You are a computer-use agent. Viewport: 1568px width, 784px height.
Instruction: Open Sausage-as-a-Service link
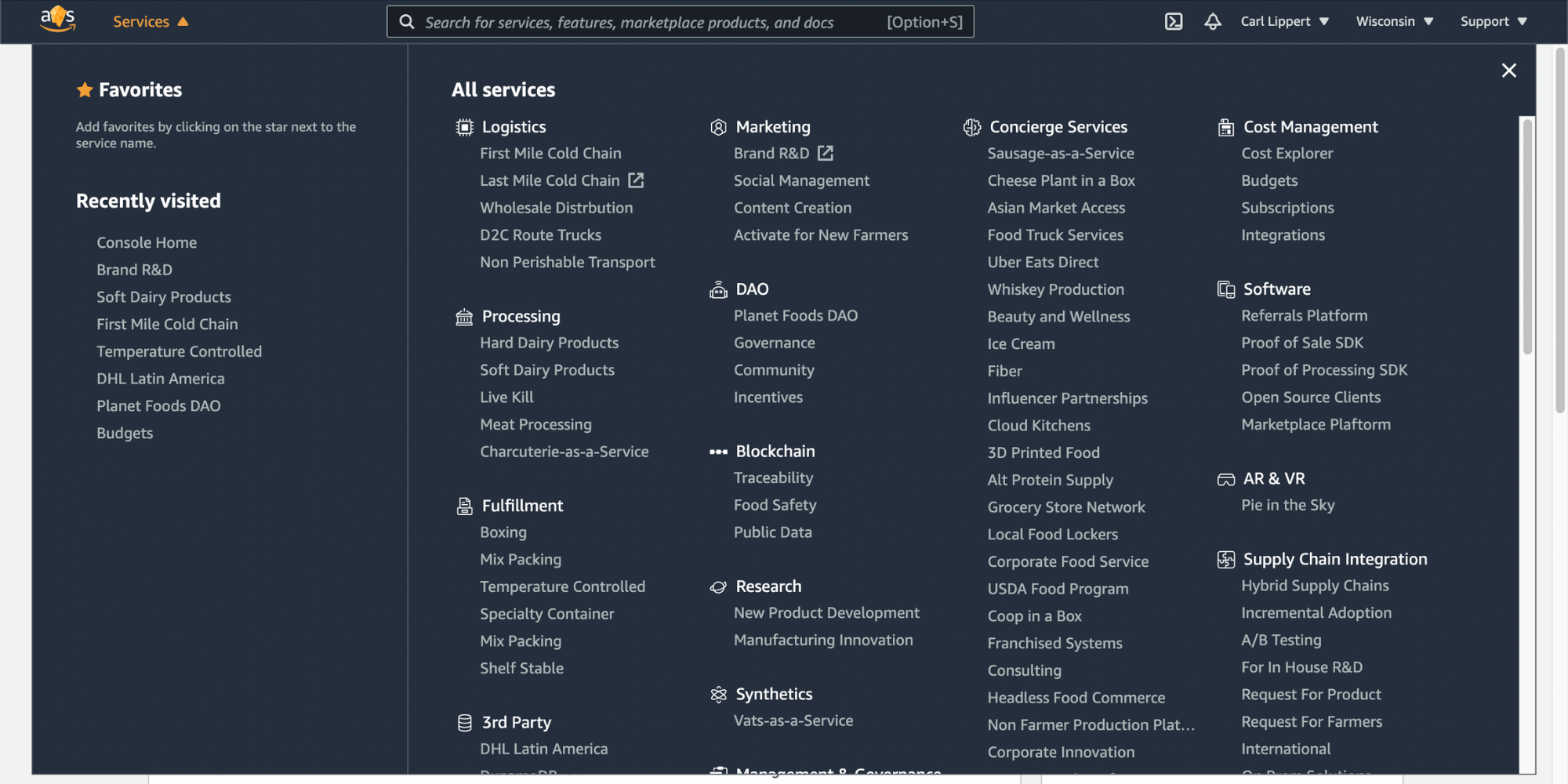[x=1061, y=154]
